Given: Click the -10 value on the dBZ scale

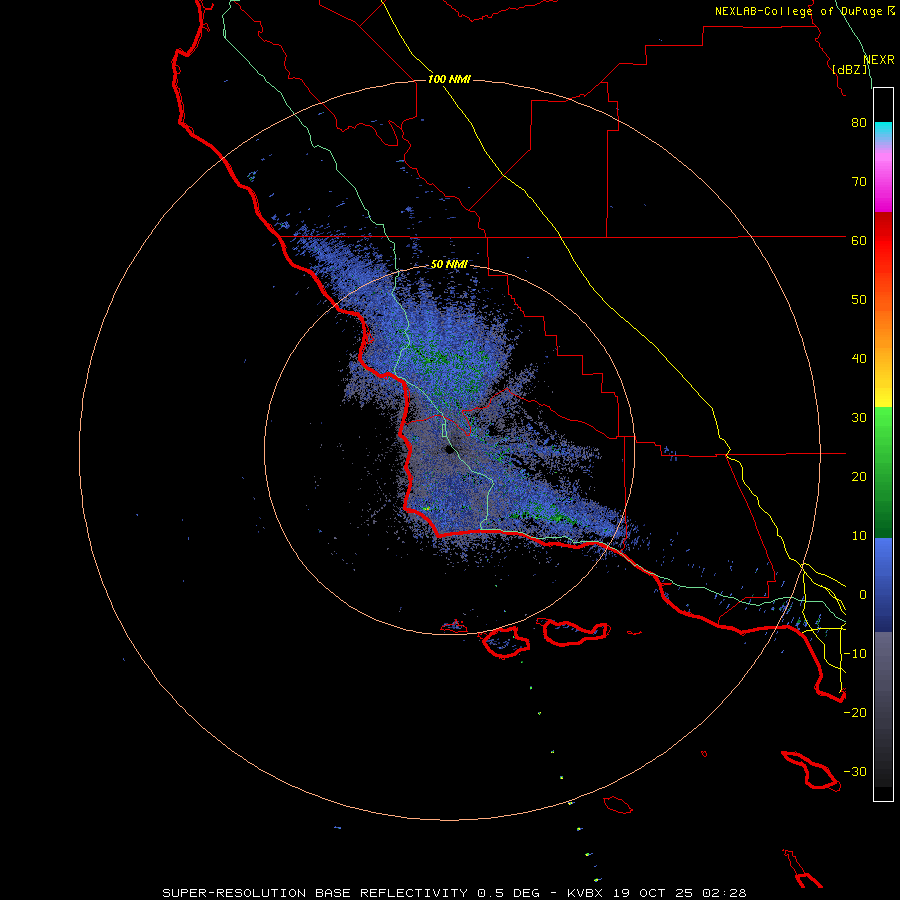Looking at the screenshot, I should tap(855, 654).
